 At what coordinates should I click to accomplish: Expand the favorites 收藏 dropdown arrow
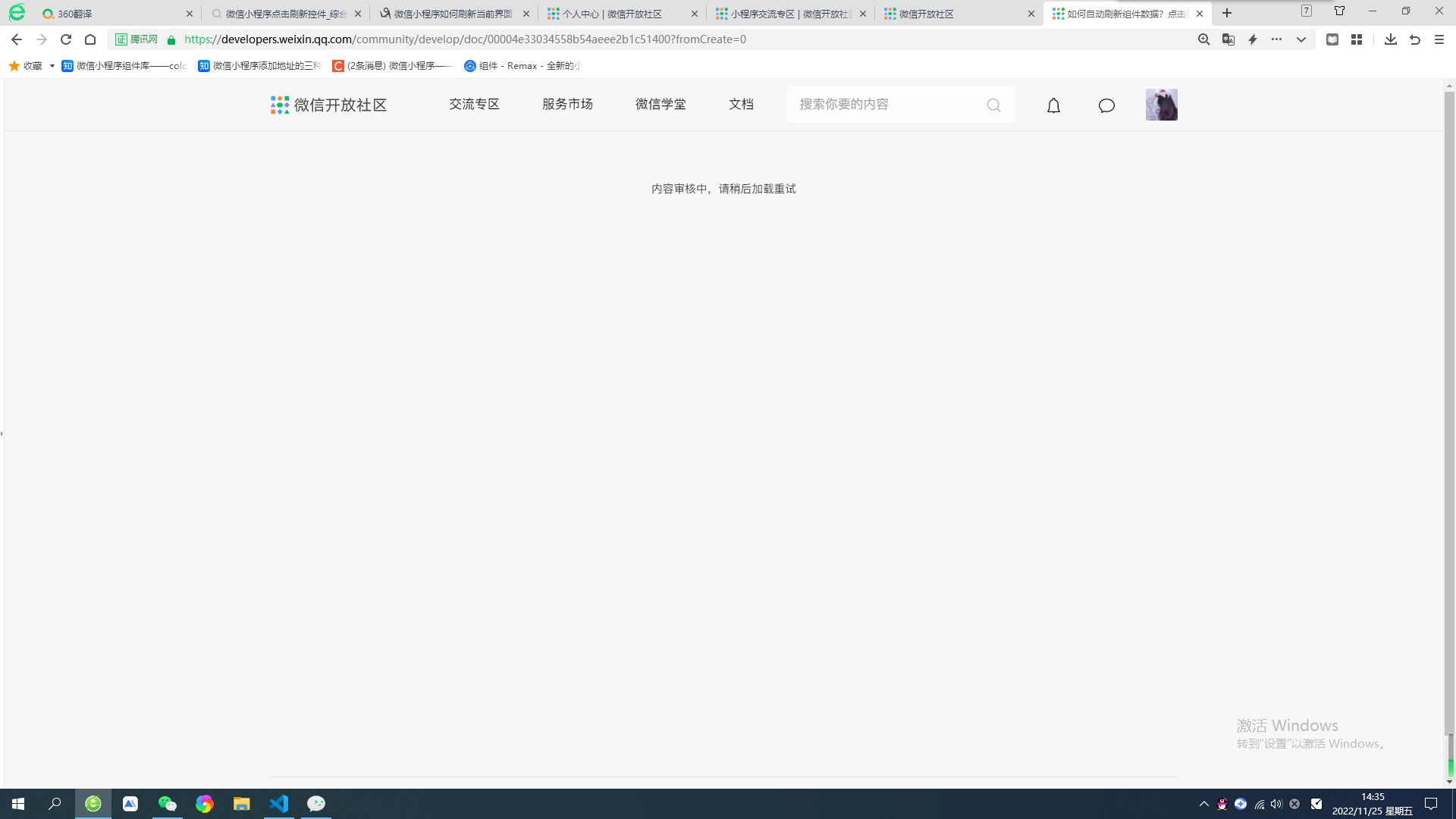[52, 66]
